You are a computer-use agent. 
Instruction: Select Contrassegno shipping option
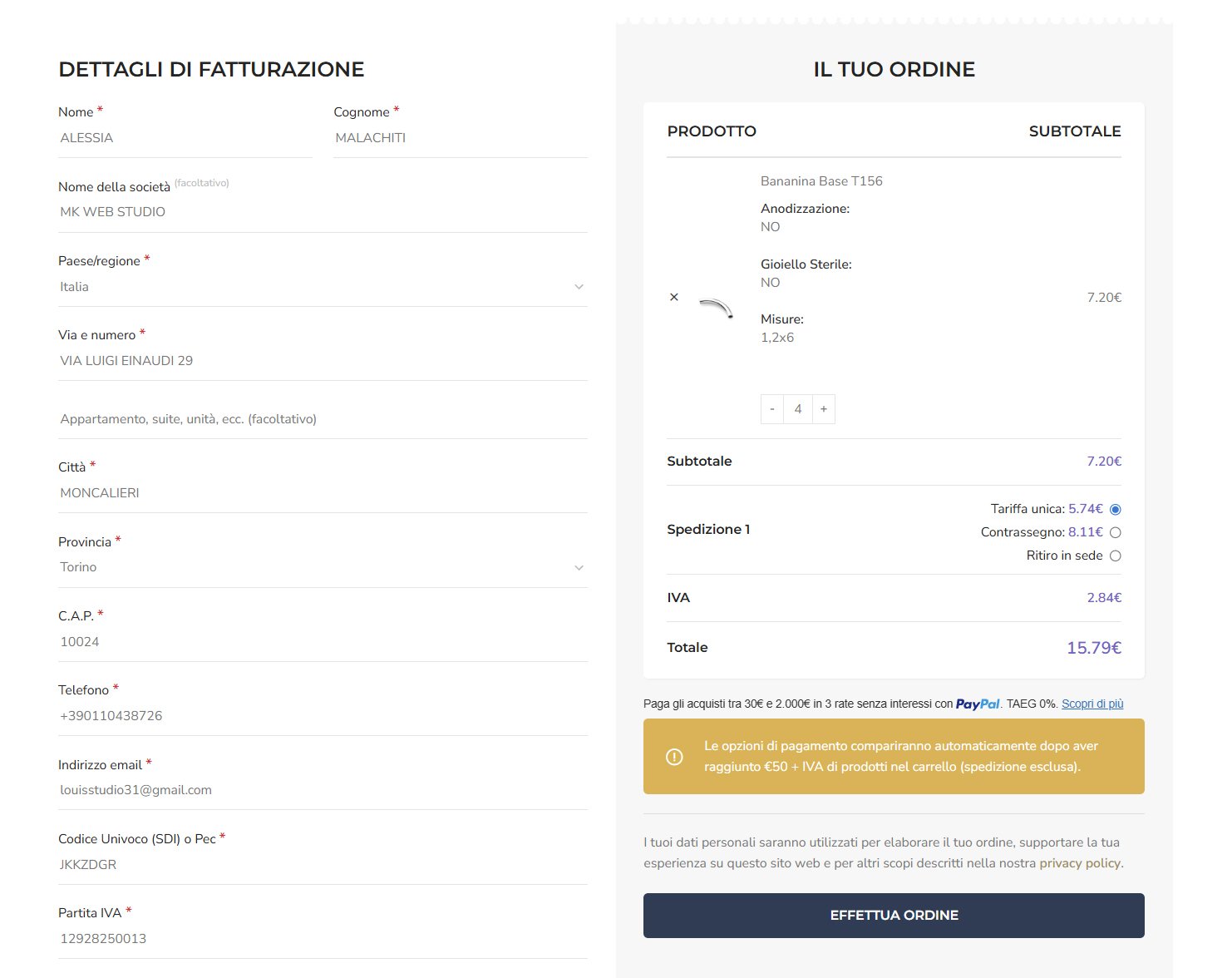click(x=1116, y=532)
